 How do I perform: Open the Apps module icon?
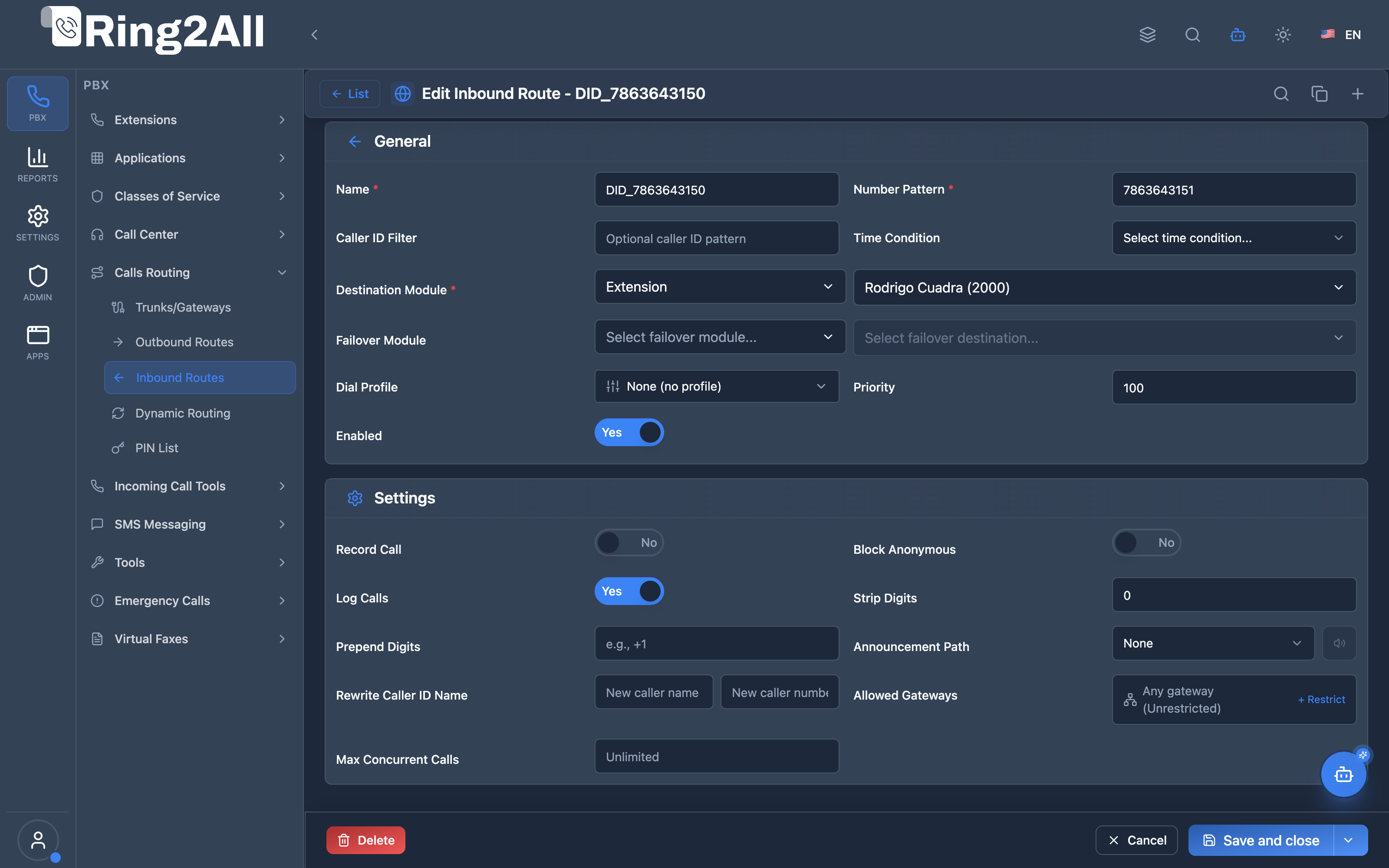coord(37,343)
